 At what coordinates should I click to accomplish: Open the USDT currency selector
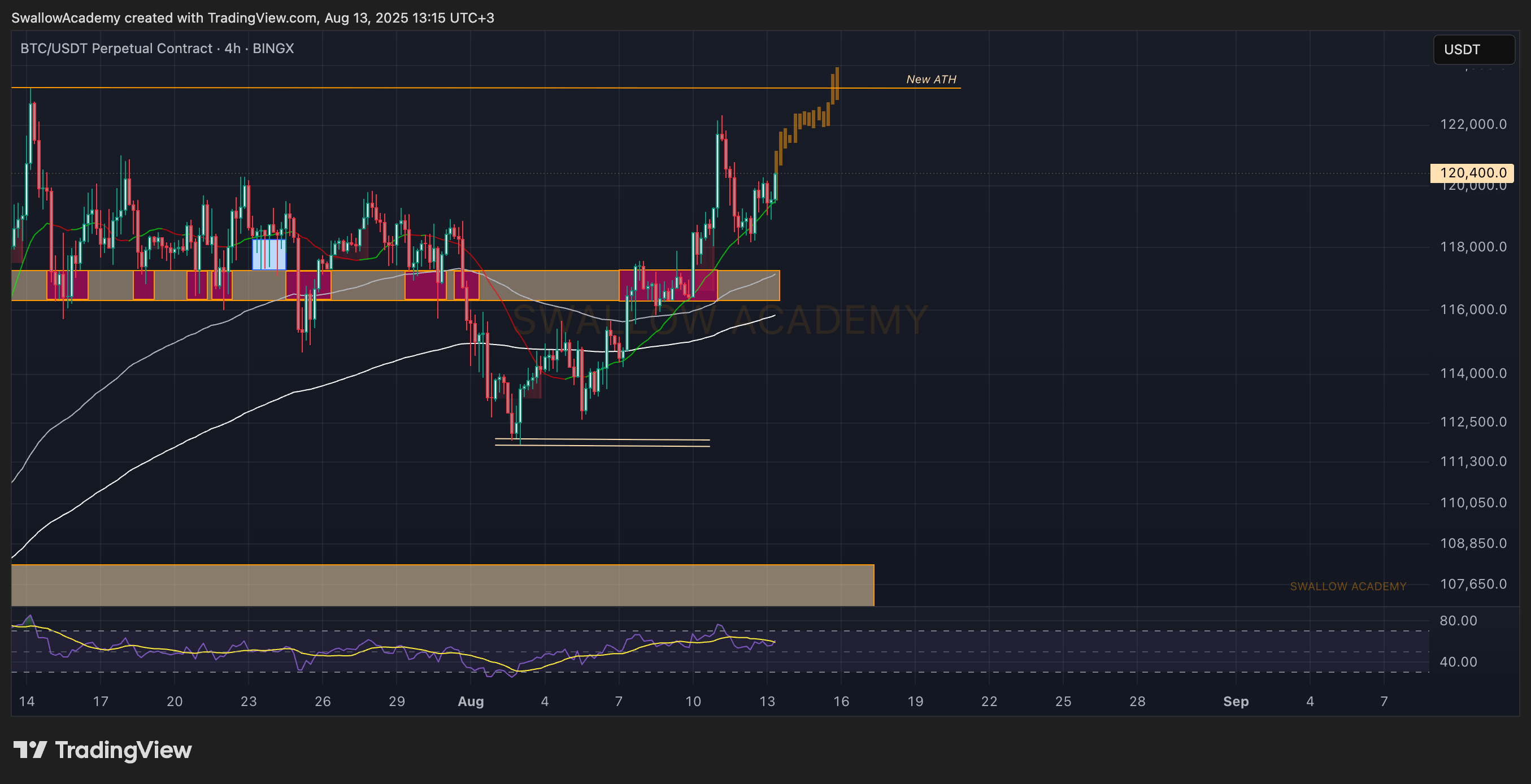pos(1474,49)
